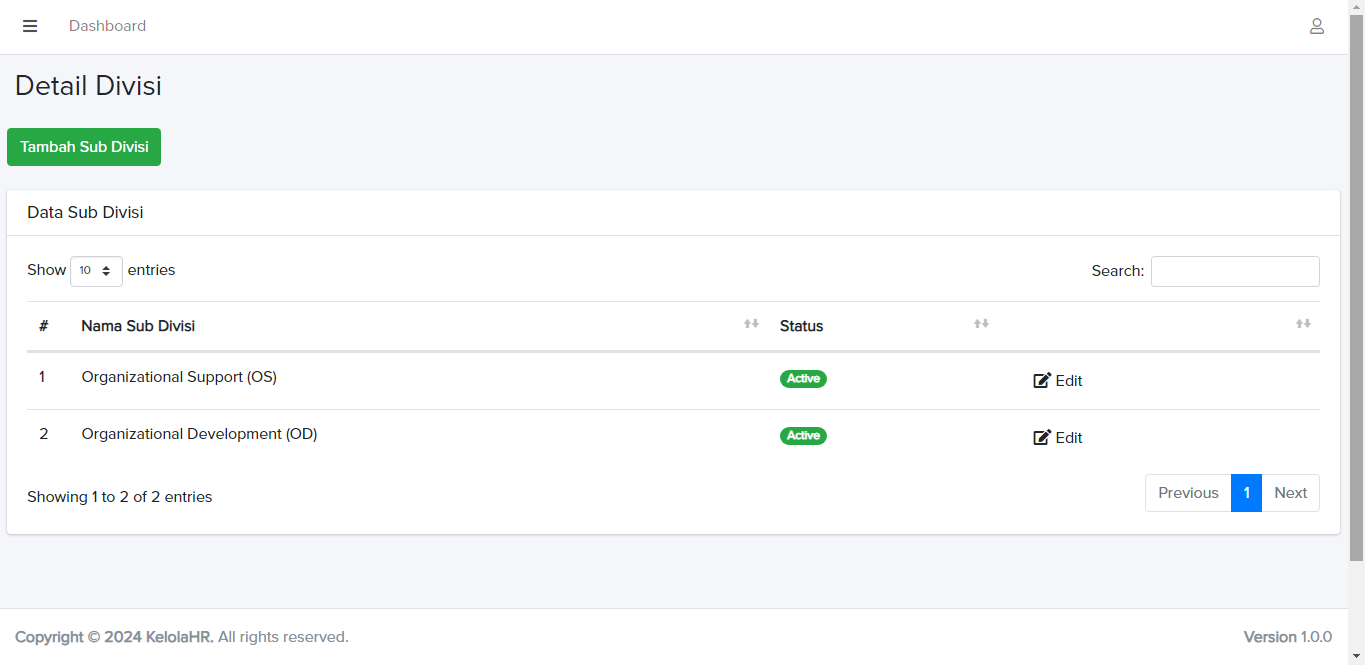Sort by Status column arrows

[x=981, y=324]
